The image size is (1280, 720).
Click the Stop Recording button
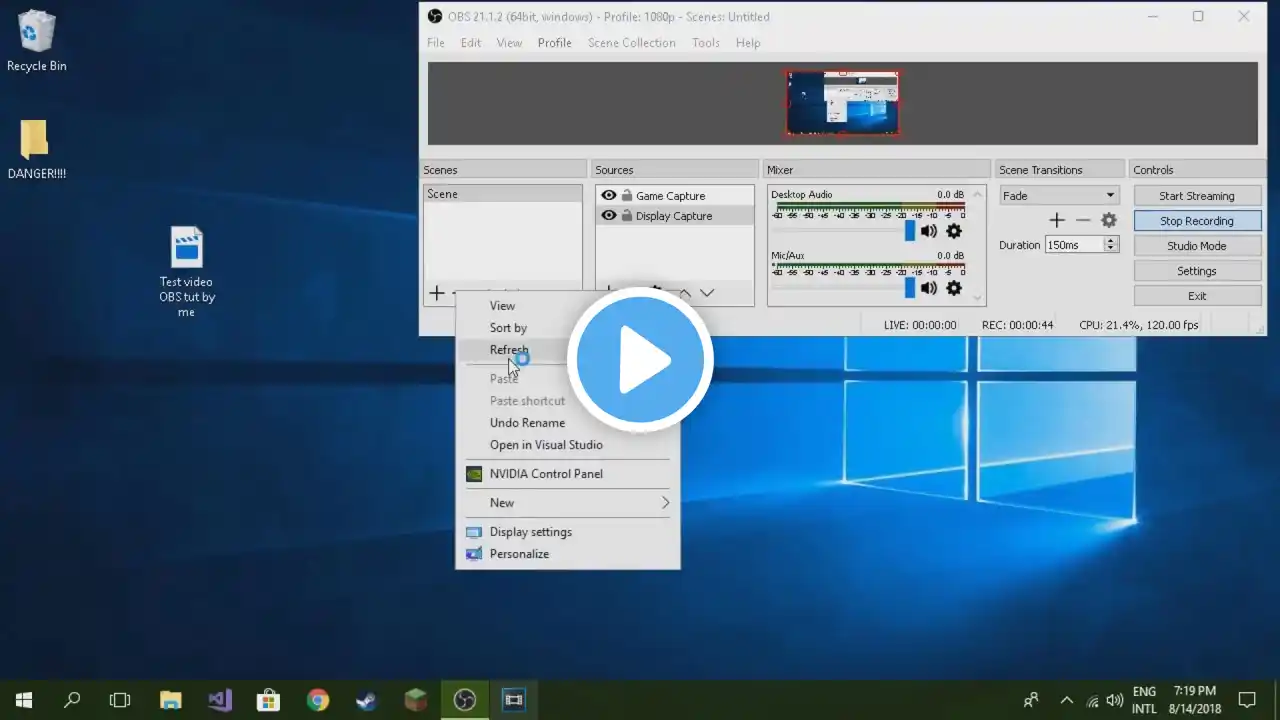(x=1197, y=221)
